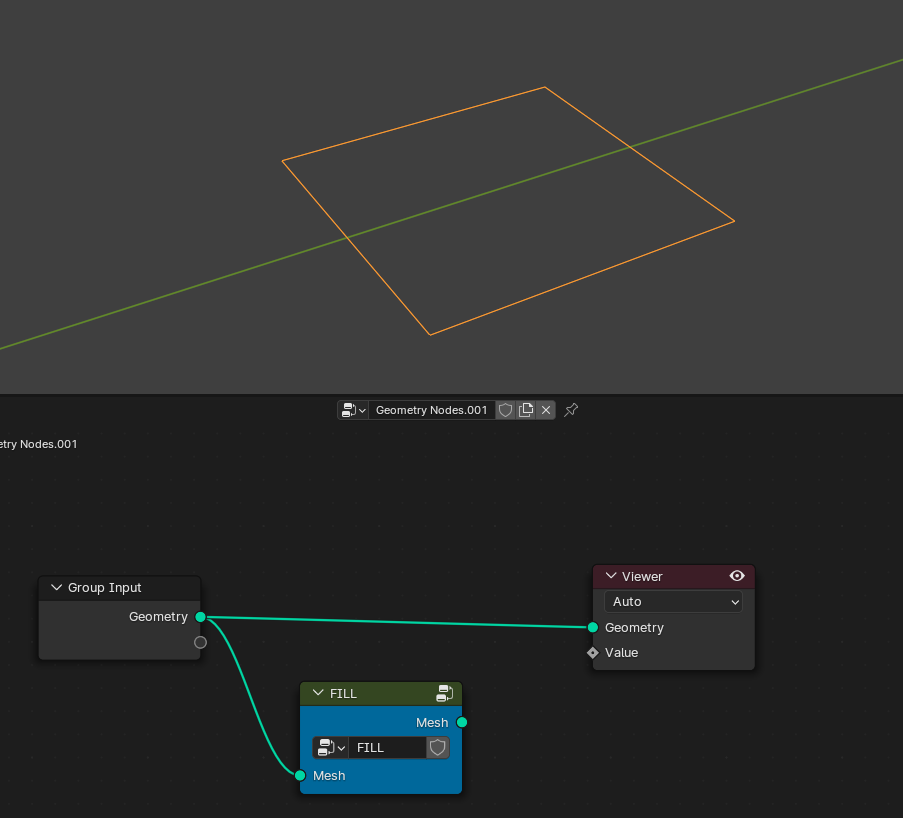903x818 pixels.
Task: Click FILL node Mesh output socket
Action: point(462,722)
